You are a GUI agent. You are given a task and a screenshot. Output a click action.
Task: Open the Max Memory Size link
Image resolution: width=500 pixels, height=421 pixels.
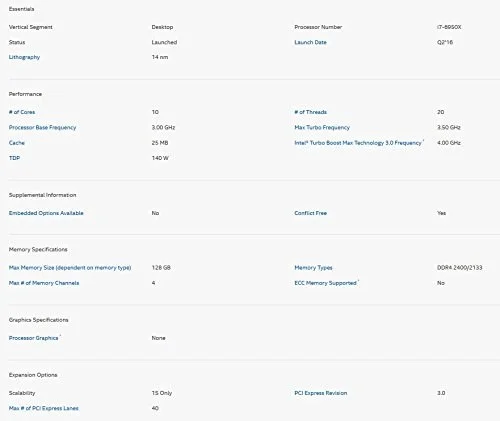(70, 268)
